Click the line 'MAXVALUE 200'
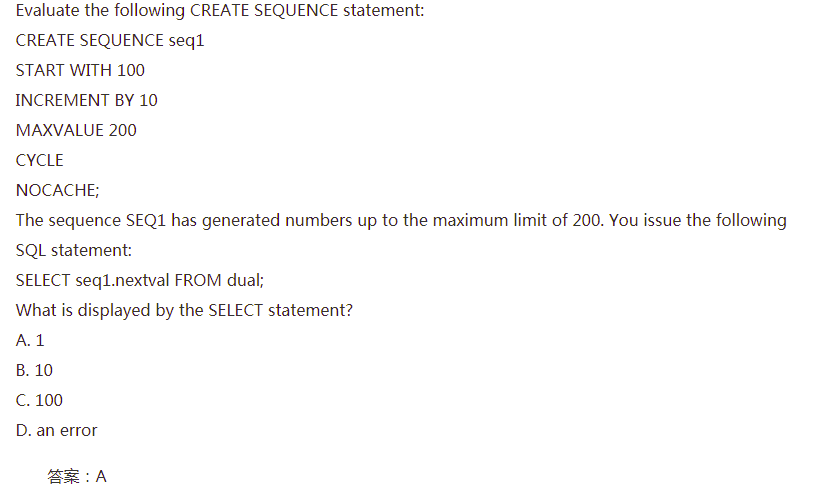 (x=76, y=130)
